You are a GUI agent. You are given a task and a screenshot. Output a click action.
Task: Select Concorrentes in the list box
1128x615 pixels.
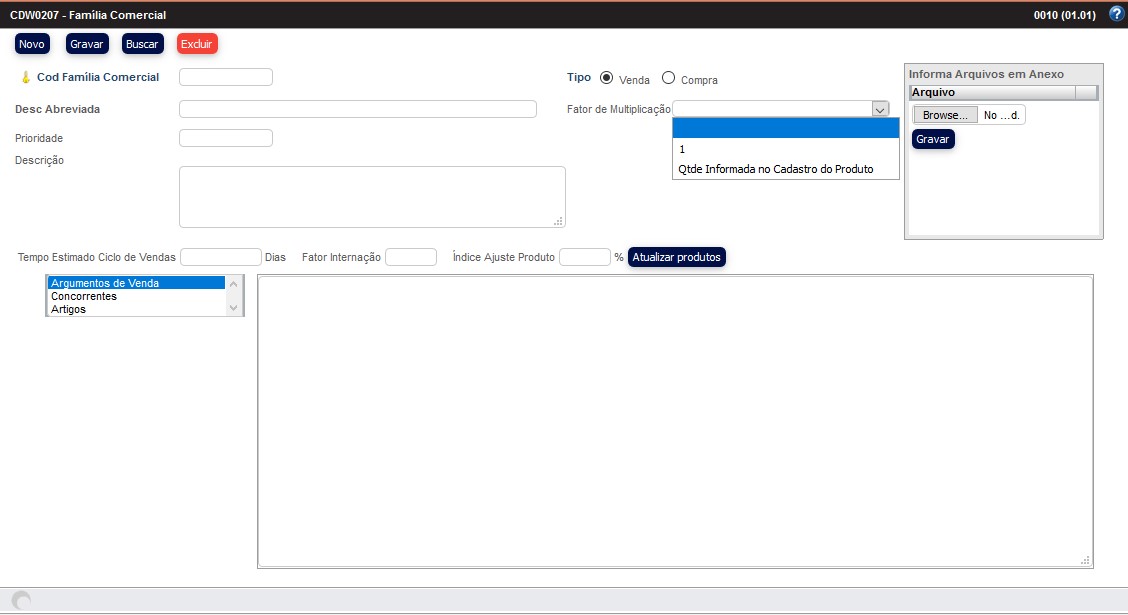click(135, 296)
